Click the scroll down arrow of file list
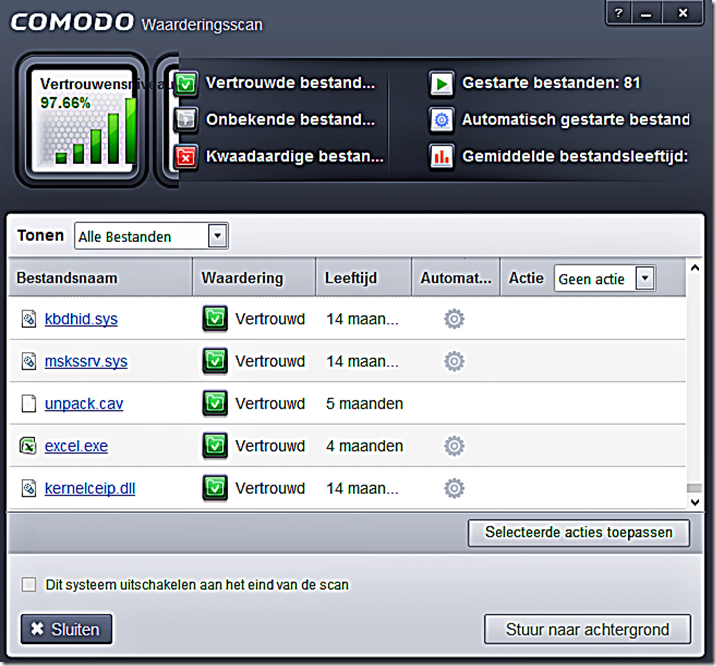716x666 pixels. [695, 502]
